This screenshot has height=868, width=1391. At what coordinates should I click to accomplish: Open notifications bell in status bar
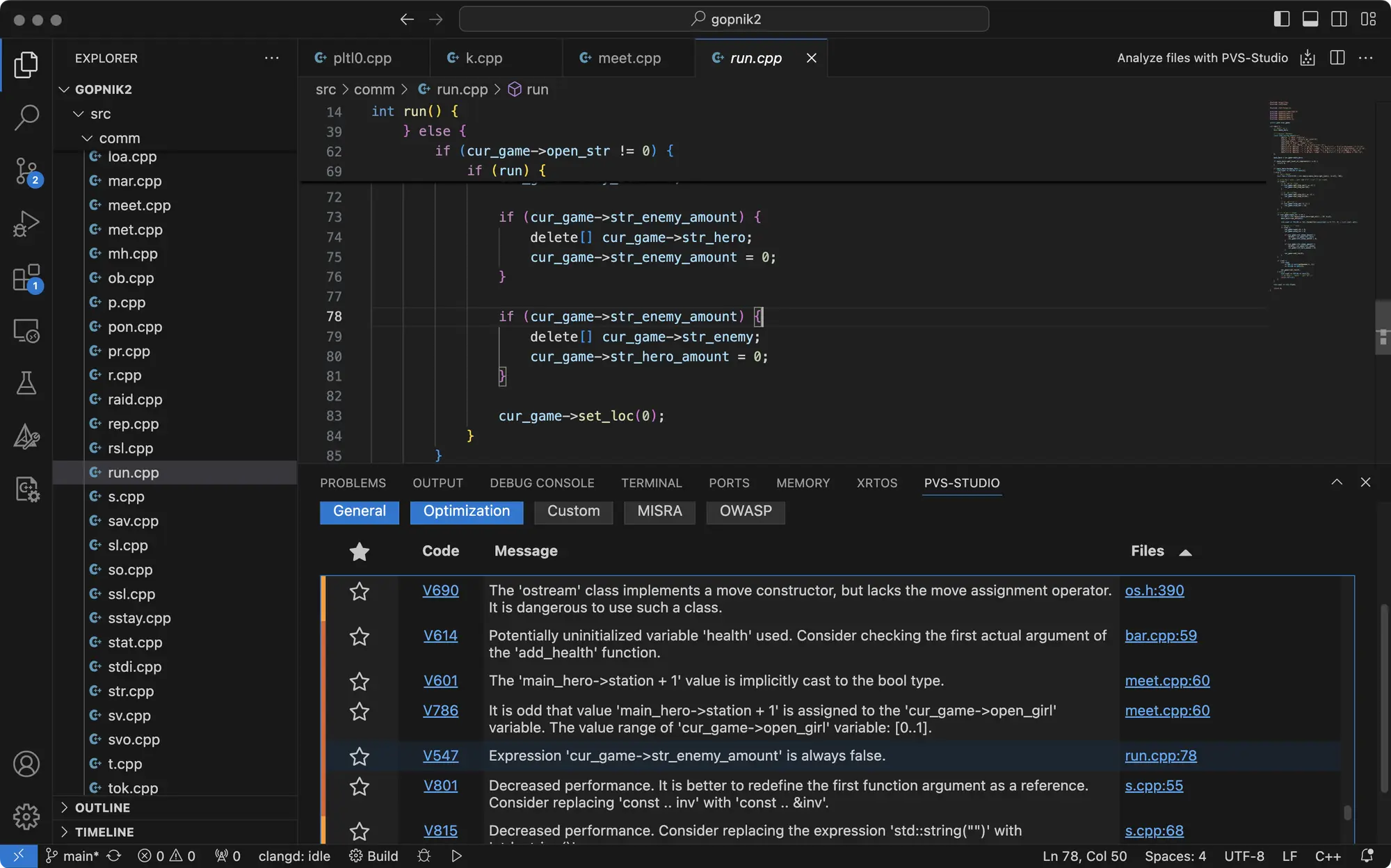tap(1367, 855)
